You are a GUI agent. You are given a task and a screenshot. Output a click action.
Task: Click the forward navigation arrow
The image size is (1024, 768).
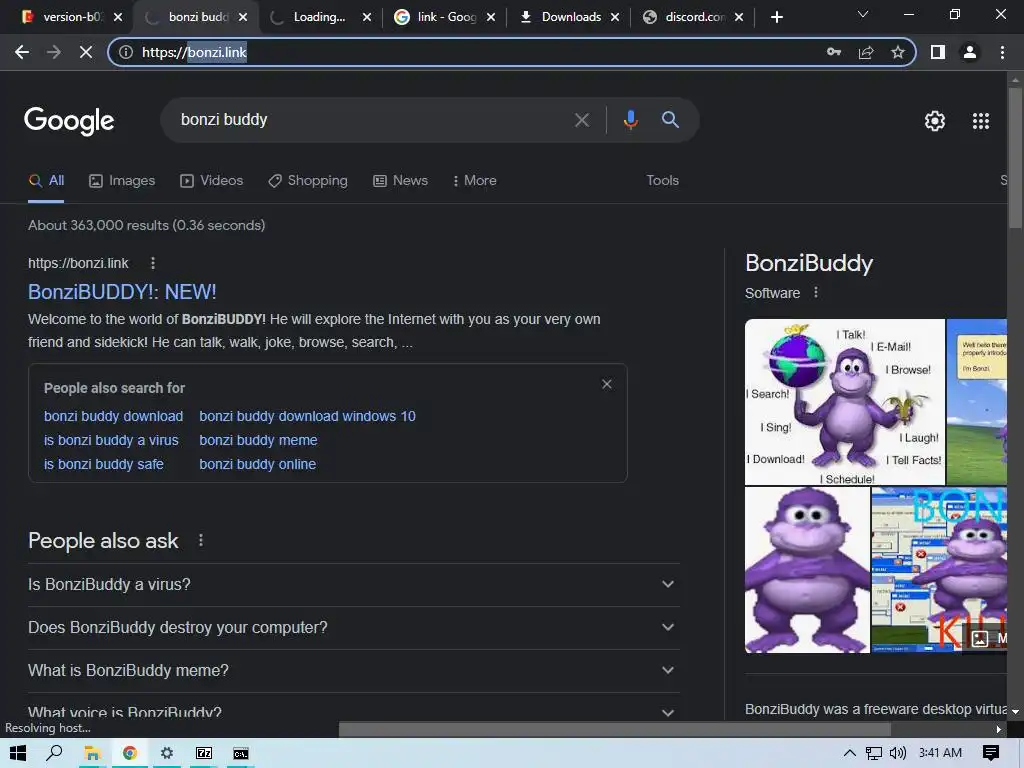tap(54, 52)
